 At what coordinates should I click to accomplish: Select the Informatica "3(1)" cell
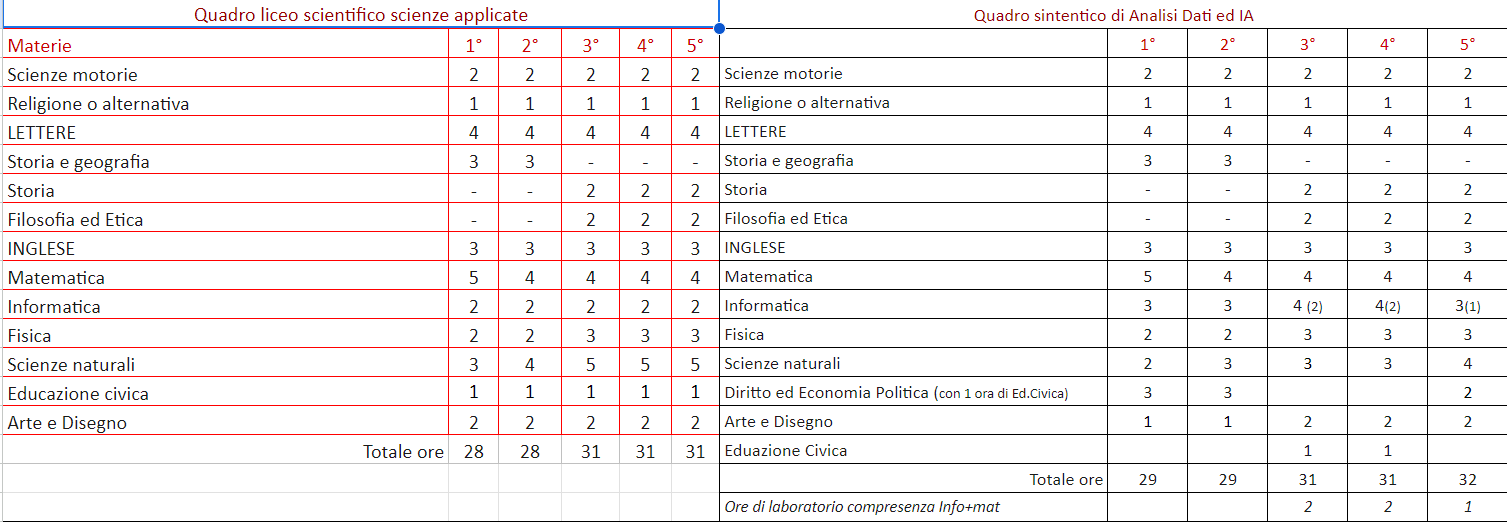pos(1467,306)
